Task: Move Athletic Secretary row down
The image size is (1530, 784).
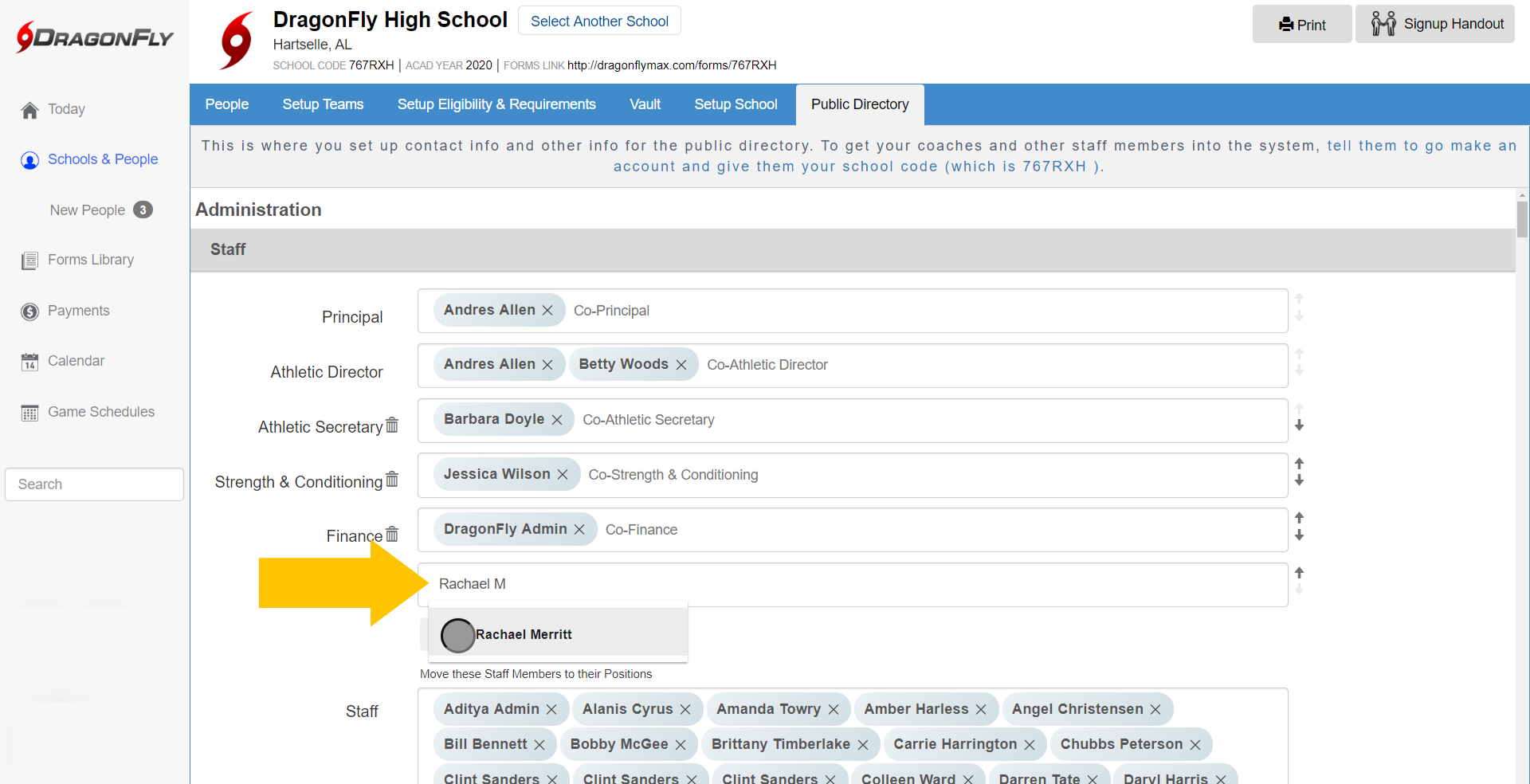Action: point(1299,426)
